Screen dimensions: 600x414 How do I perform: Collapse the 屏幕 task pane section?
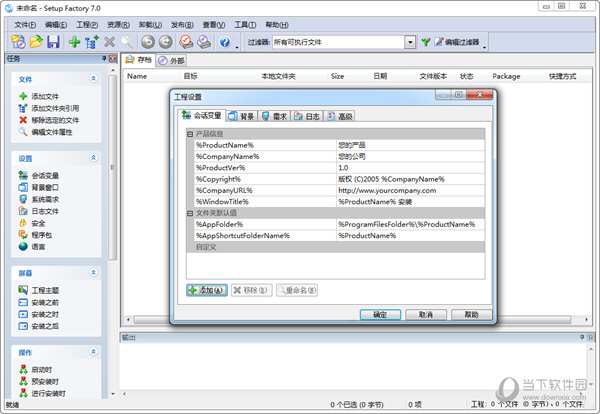pyautogui.click(x=93, y=272)
